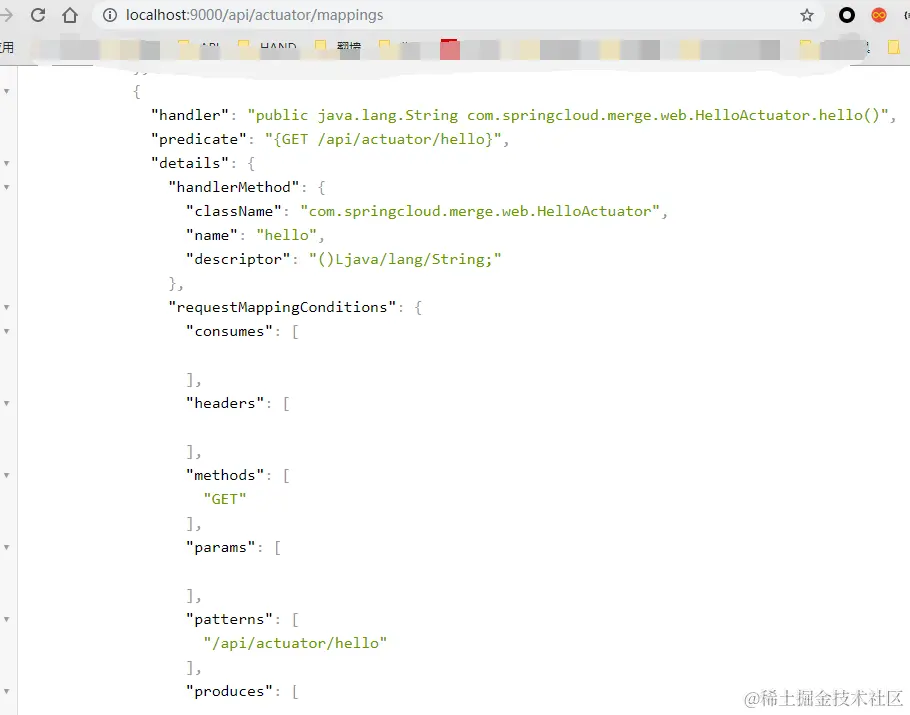The height and width of the screenshot is (715, 910).
Task: Click the "{GET /api/actuator/hello}" value
Action: pyautogui.click(x=383, y=139)
